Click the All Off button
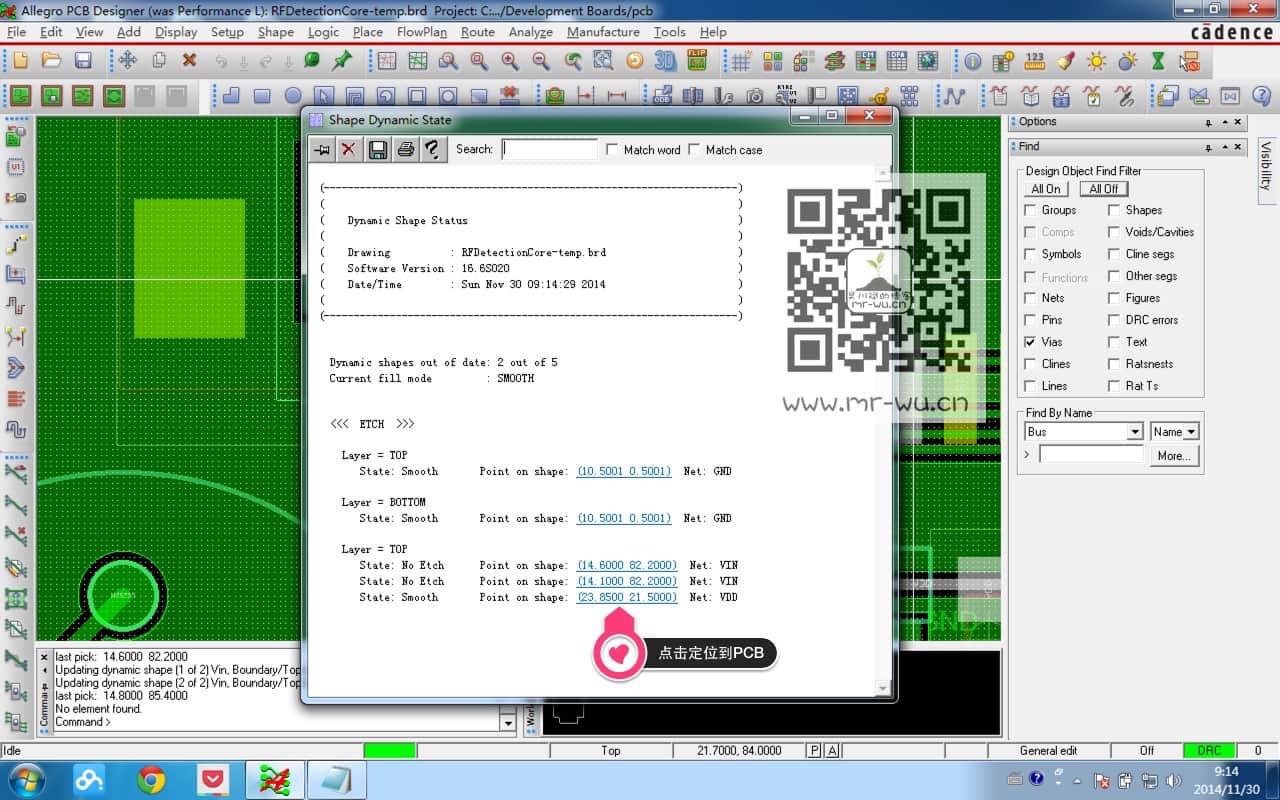The width and height of the screenshot is (1280, 800). pyautogui.click(x=1104, y=189)
